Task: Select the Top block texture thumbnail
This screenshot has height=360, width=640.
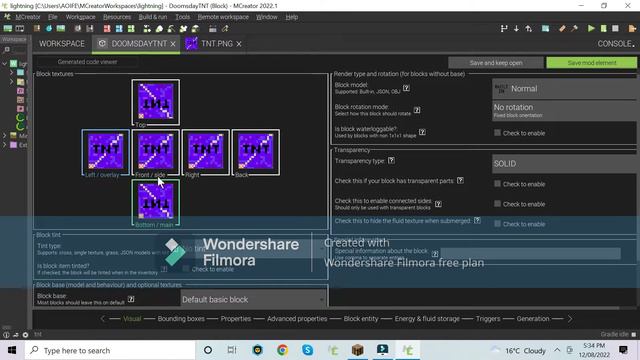Action: [156, 102]
